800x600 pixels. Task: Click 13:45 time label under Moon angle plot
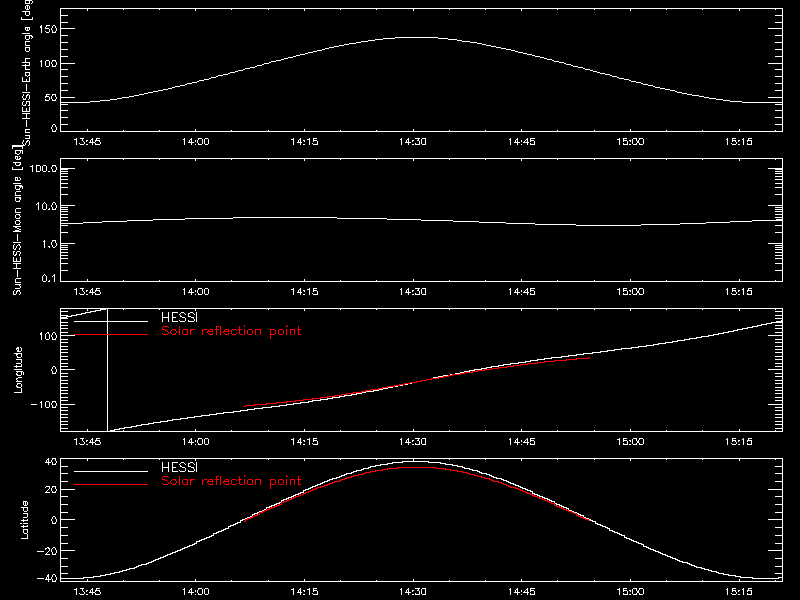coord(87,292)
